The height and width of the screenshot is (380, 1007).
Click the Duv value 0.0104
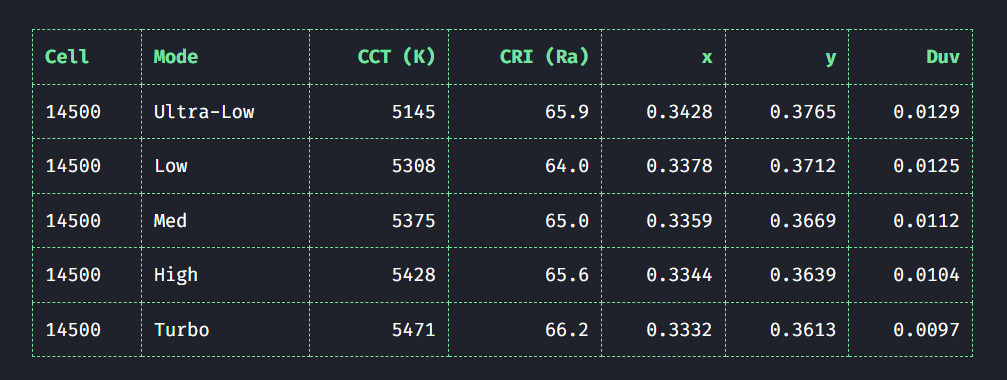(926, 275)
